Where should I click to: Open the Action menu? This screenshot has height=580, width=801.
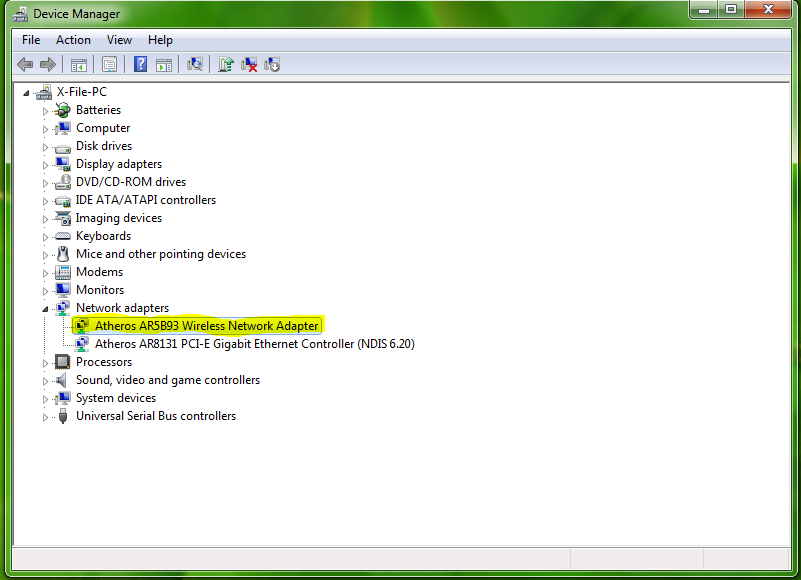click(73, 40)
